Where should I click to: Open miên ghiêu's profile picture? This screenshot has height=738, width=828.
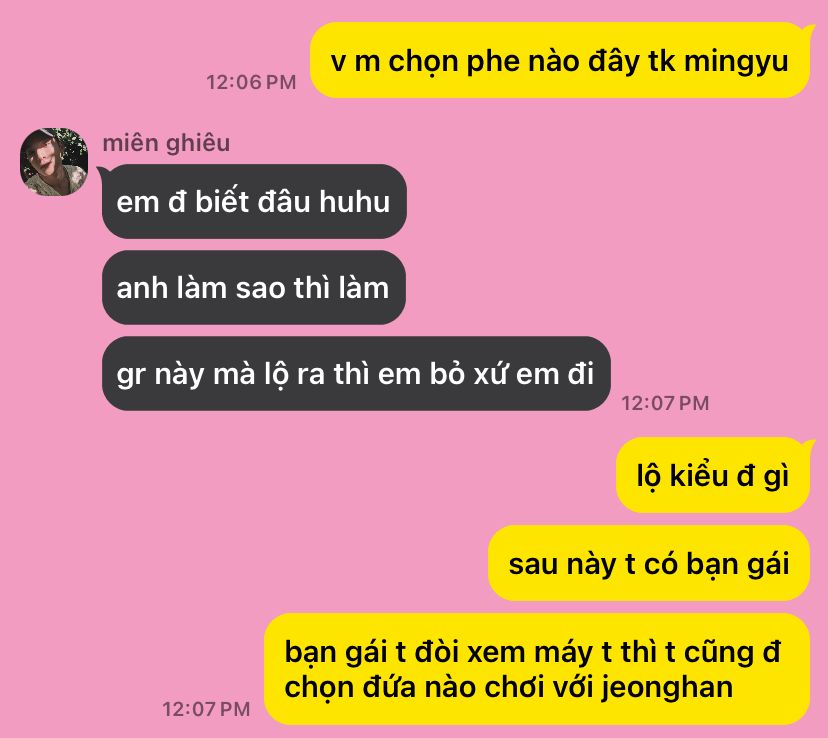pyautogui.click(x=54, y=162)
